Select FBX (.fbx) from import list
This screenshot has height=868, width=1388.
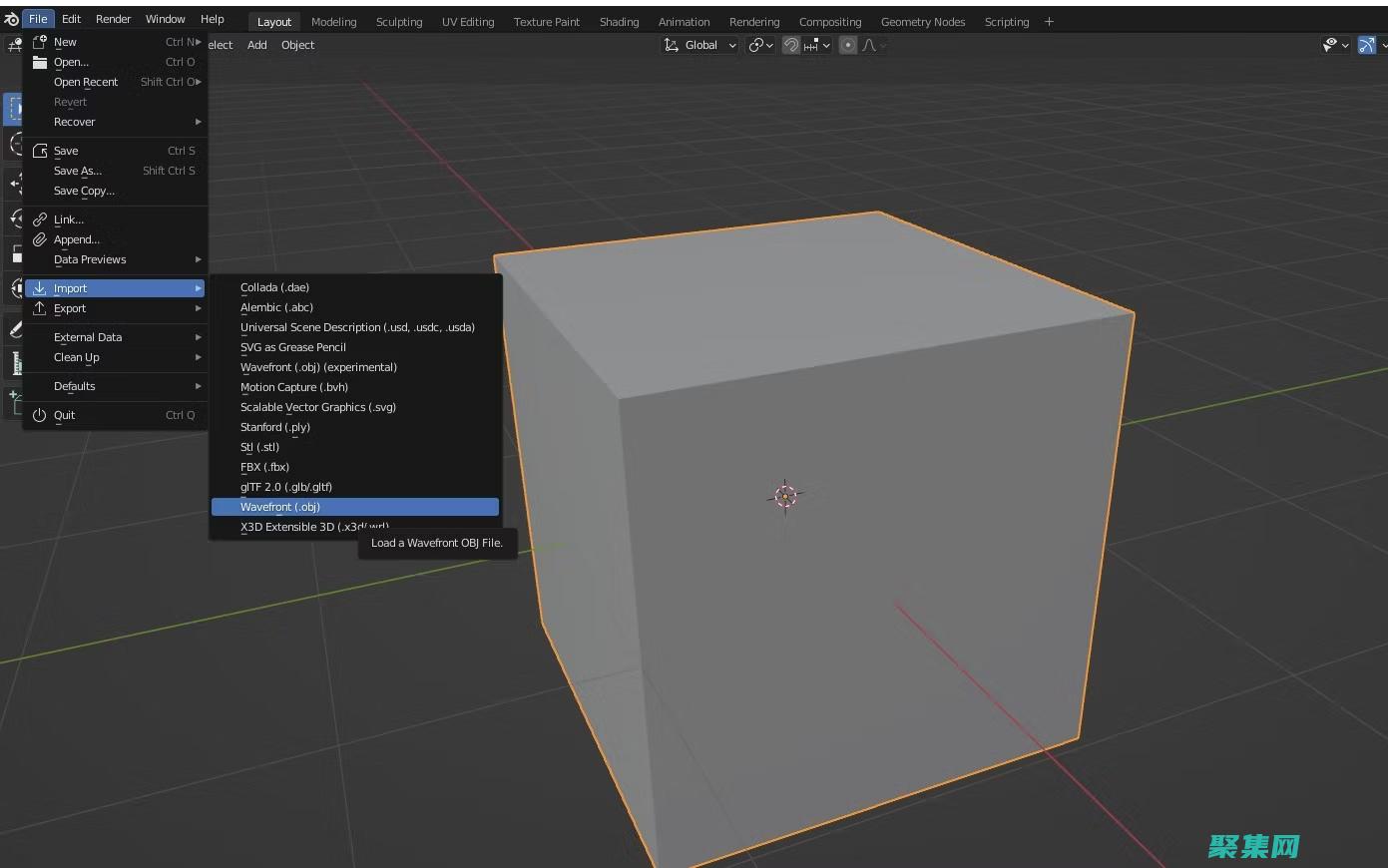pos(264,467)
